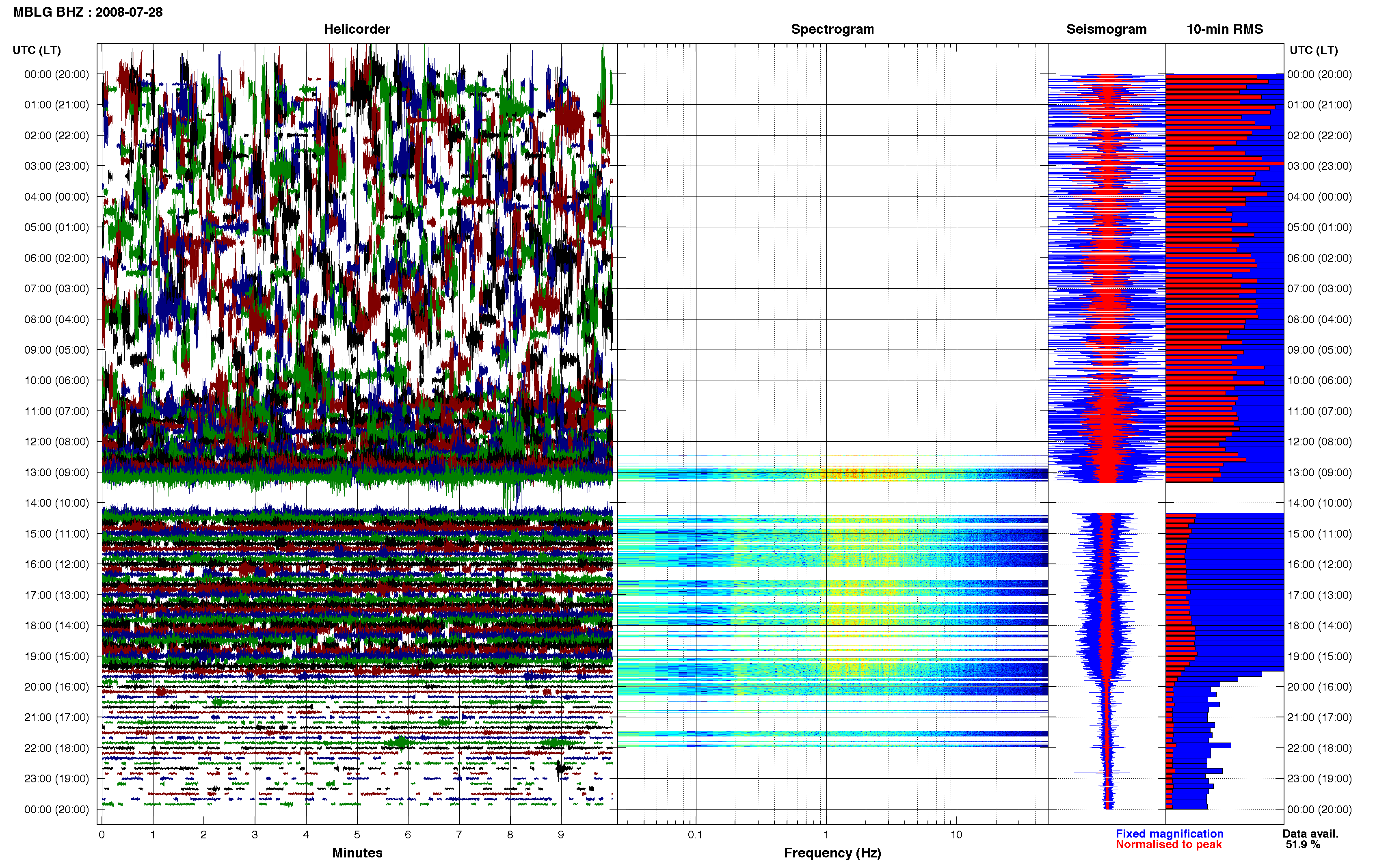Click right time label '07:00 (03:00)'
This screenshot has width=1388, height=868.
[1319, 289]
